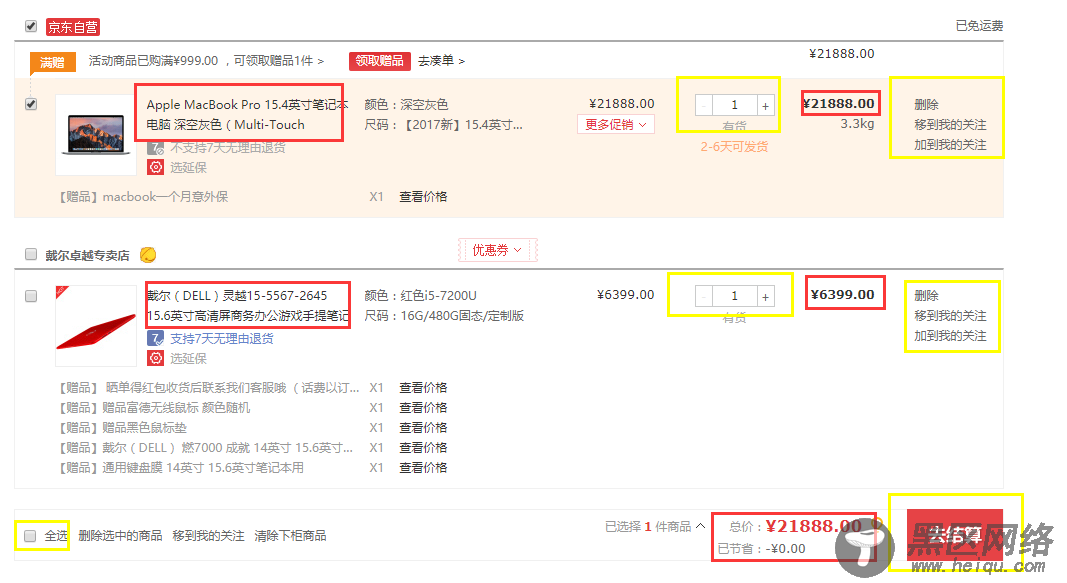Click the 满赠 promotion tag

point(52,63)
